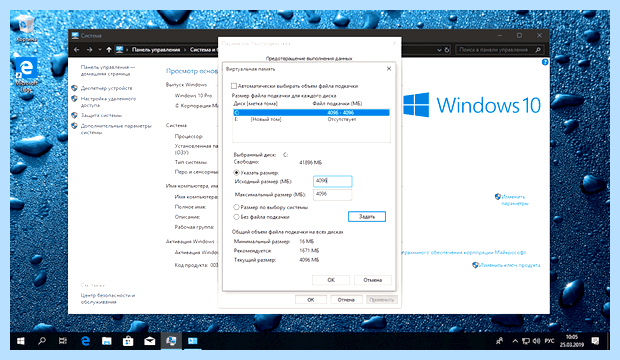Click search magnifier in Control Panel search
Screen dimensions: 620x360
(x=538, y=50)
